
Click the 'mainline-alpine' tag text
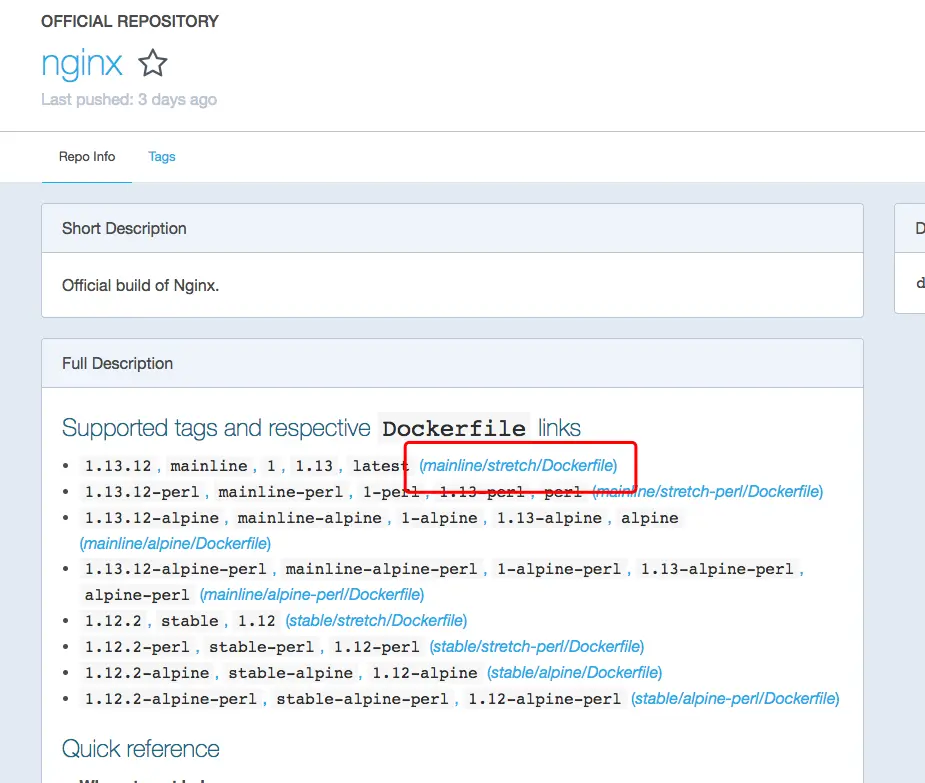pyautogui.click(x=310, y=518)
